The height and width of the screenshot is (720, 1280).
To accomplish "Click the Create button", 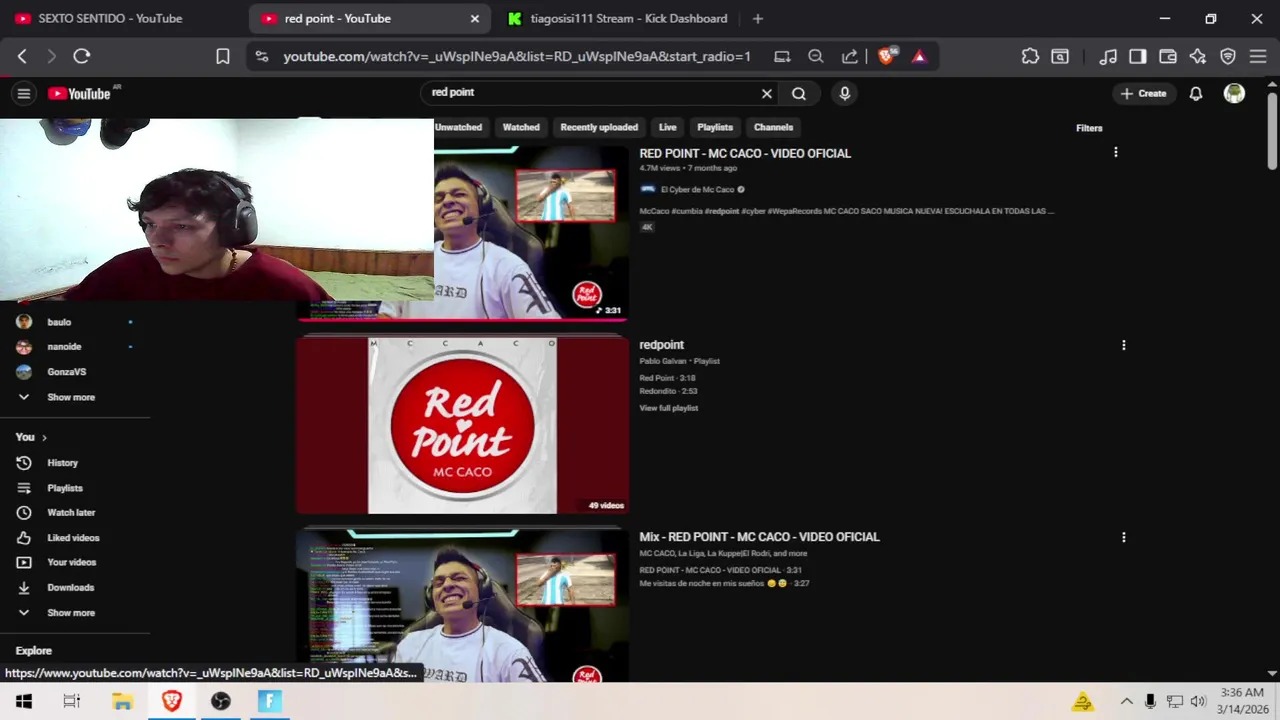I will (1143, 93).
